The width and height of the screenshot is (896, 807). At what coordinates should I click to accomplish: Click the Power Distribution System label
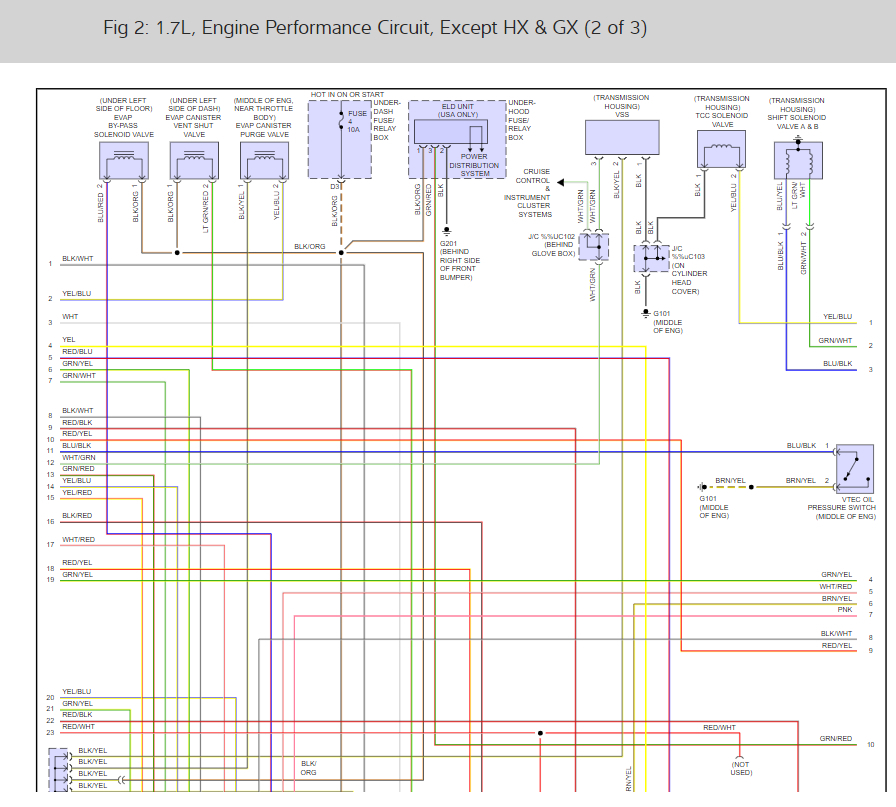pos(474,165)
